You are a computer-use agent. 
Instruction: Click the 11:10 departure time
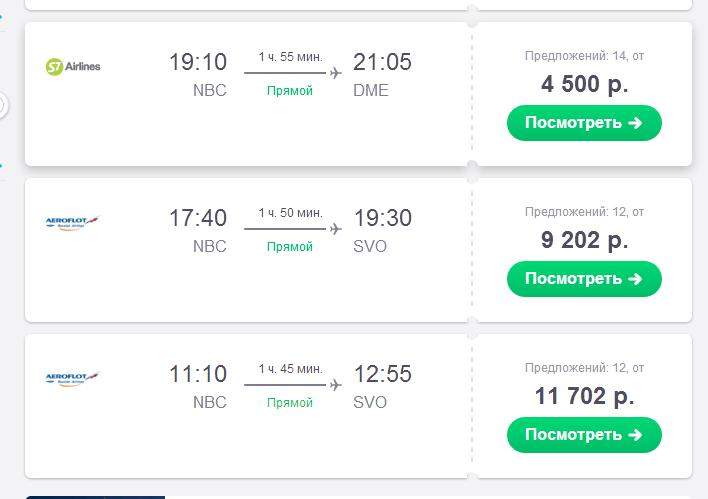(x=198, y=374)
